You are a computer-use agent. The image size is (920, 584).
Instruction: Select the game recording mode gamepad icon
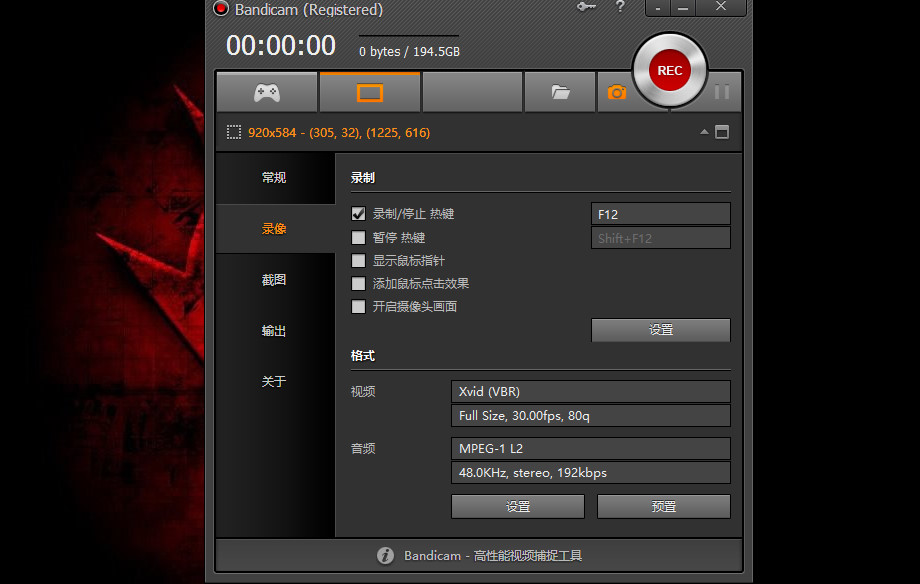click(267, 93)
